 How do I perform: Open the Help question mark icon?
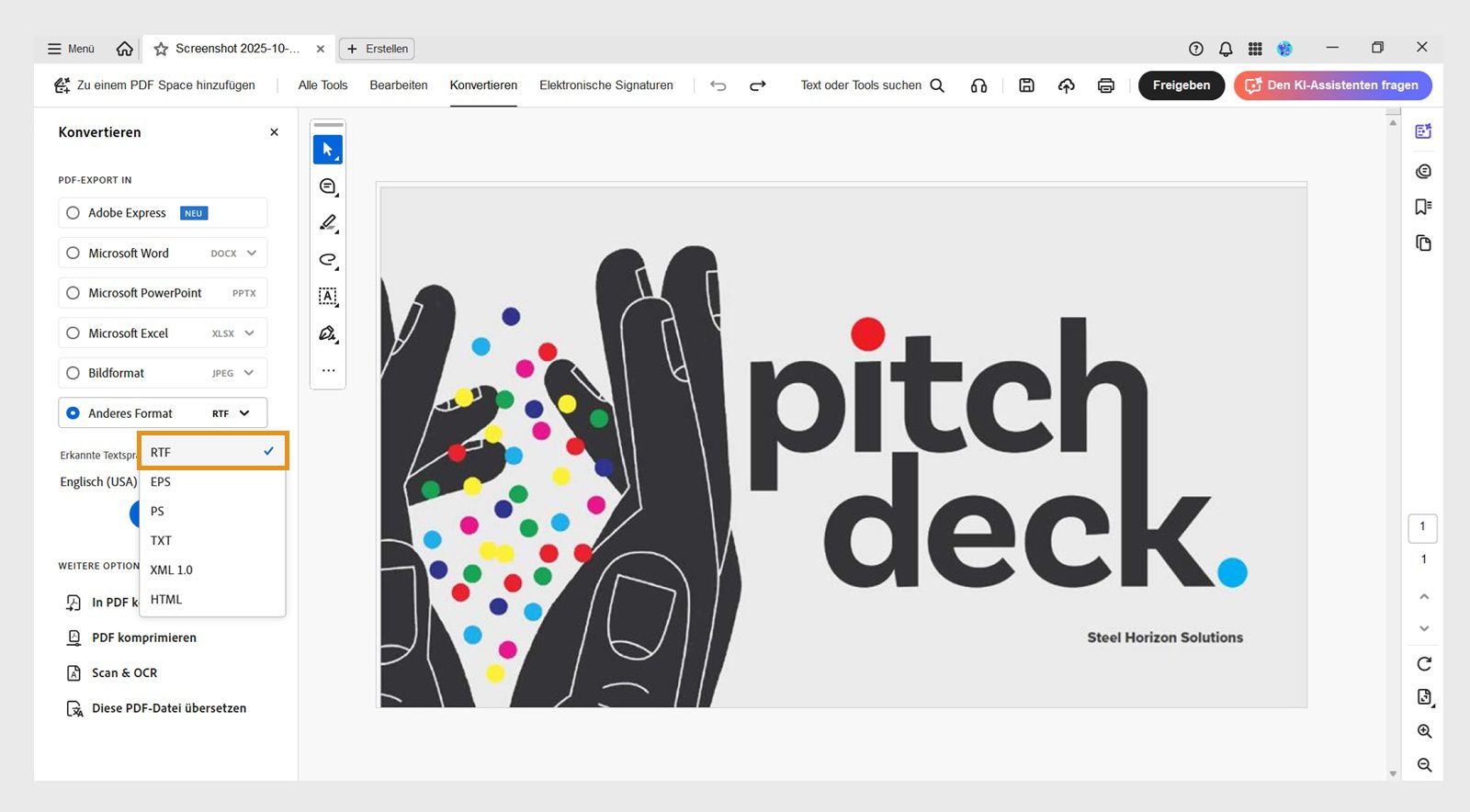1195,49
